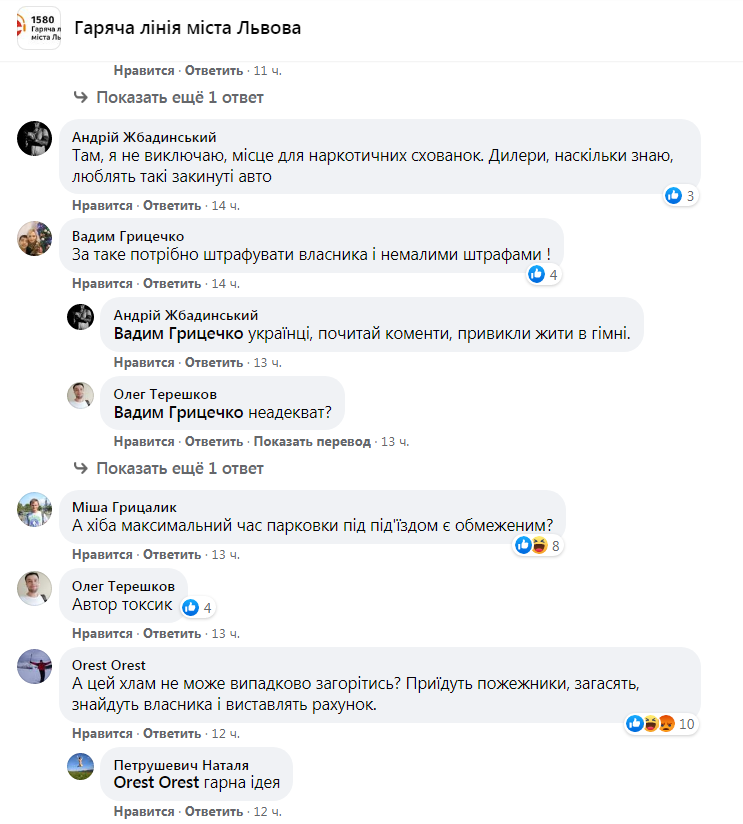
Task: Click the 1580 hotline page logo
Action: tap(38, 29)
